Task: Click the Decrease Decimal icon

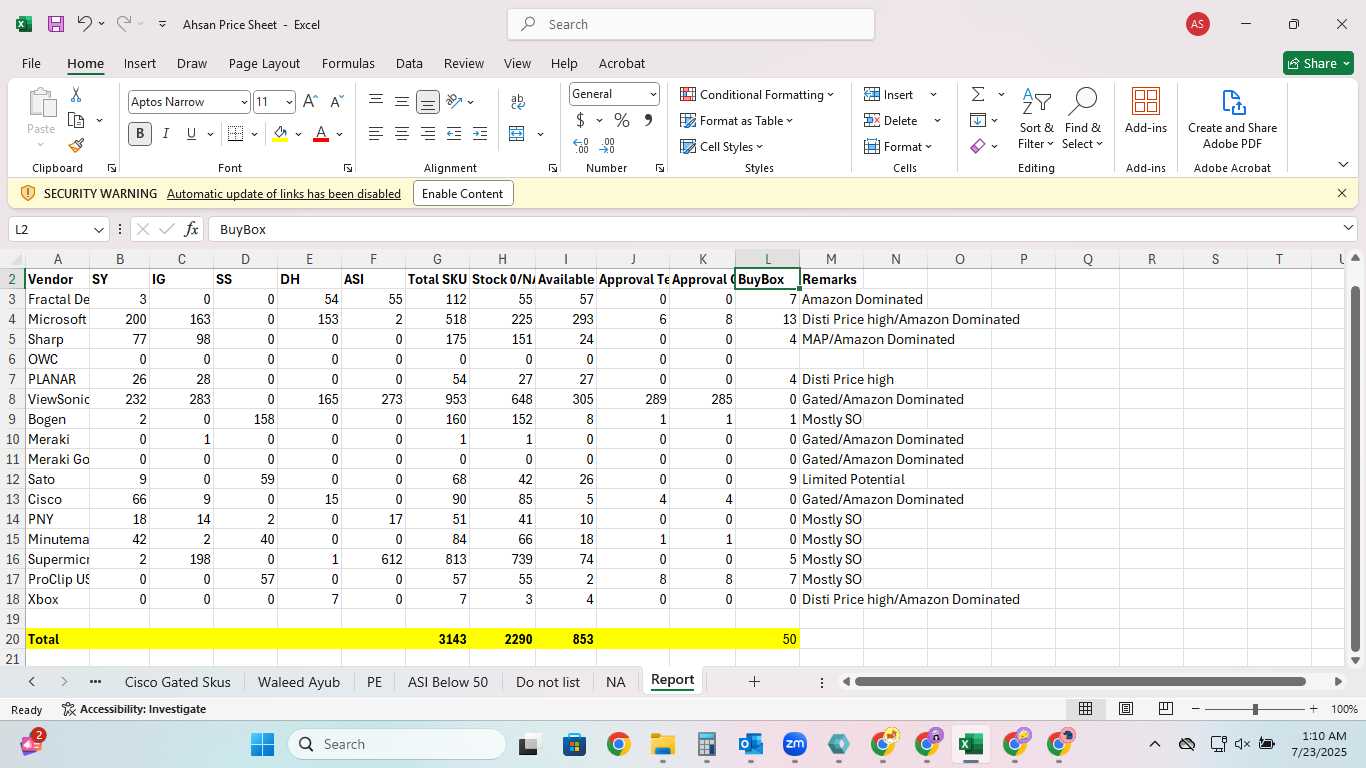Action: click(607, 146)
